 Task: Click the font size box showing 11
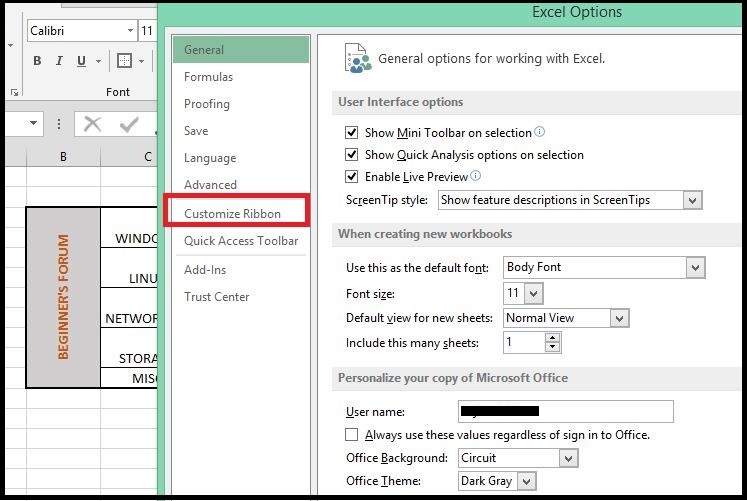click(147, 31)
